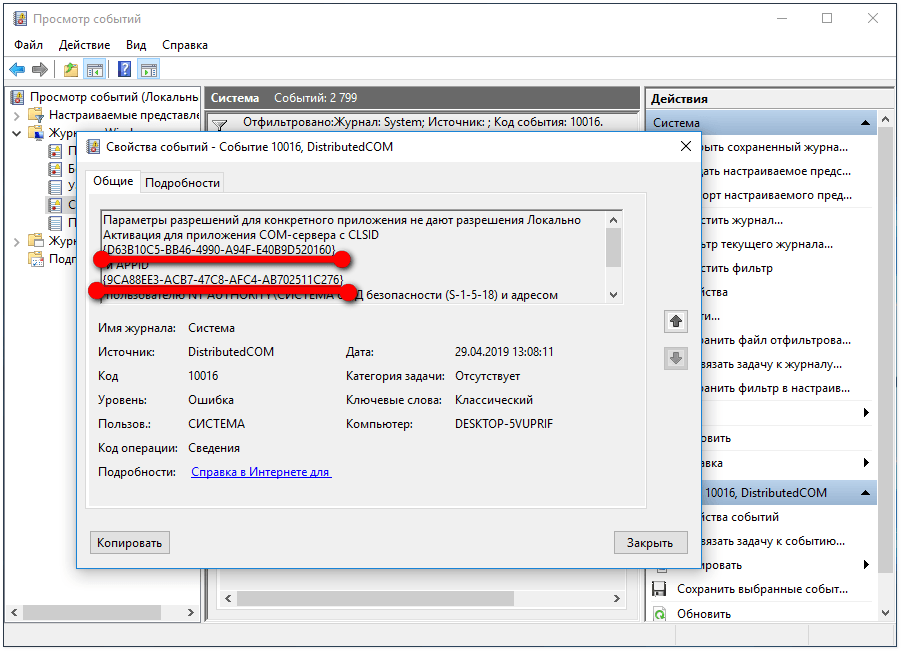The image size is (901, 651).
Task: Collapse the Система section in Actions pane
Action: 865,123
